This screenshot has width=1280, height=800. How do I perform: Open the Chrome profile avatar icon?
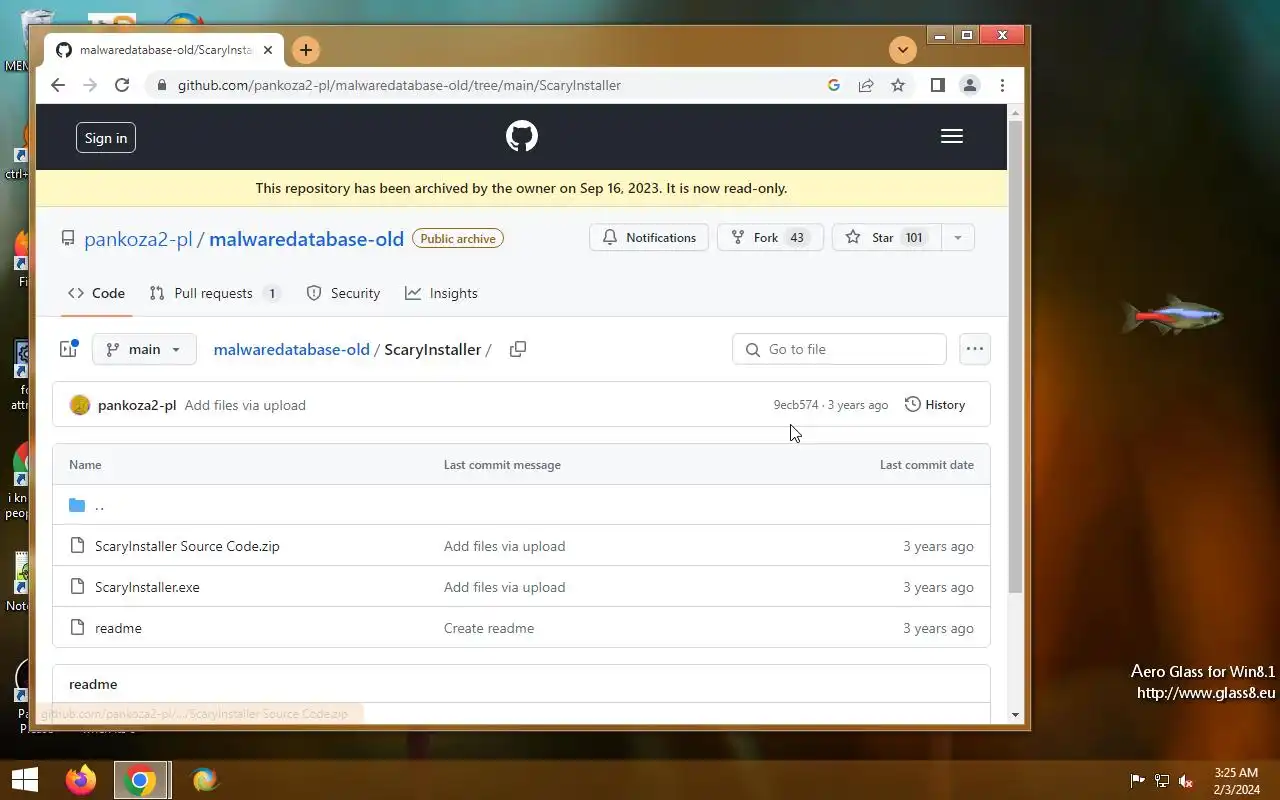969,85
